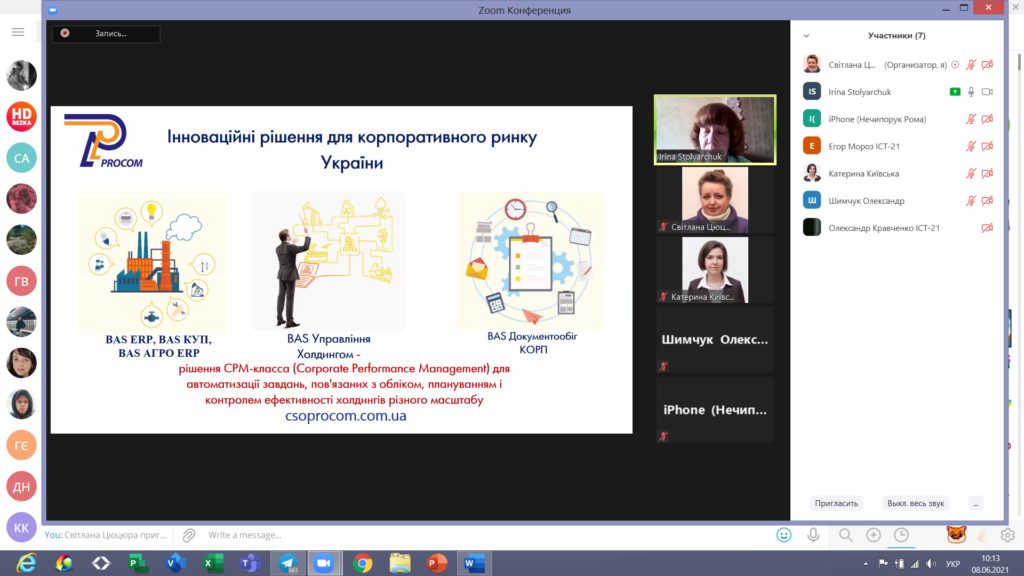
Task: Click the Пригласить button
Action: [836, 503]
